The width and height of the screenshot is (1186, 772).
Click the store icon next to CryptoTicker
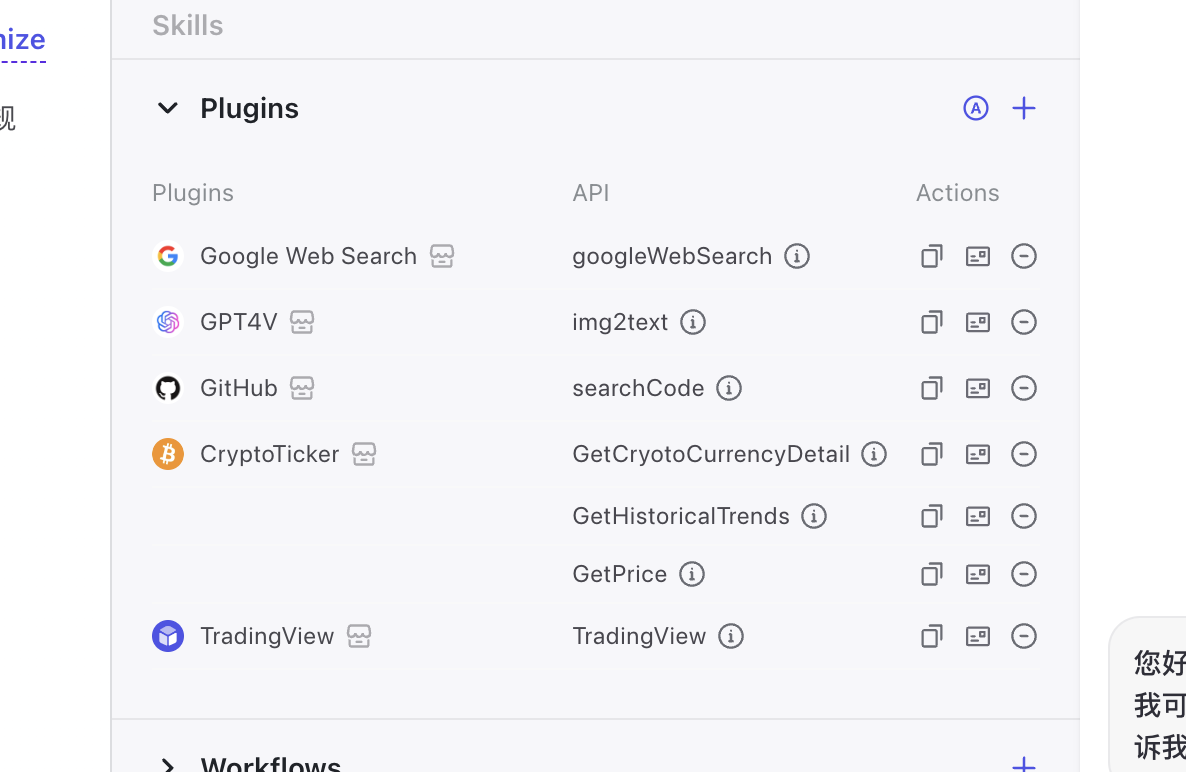(364, 454)
